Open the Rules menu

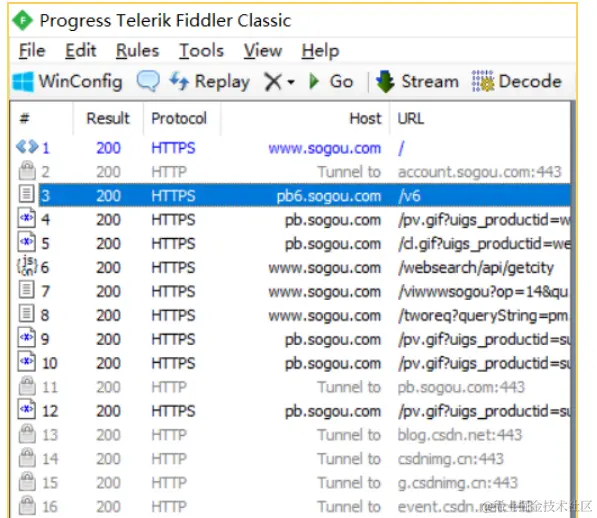[137, 51]
